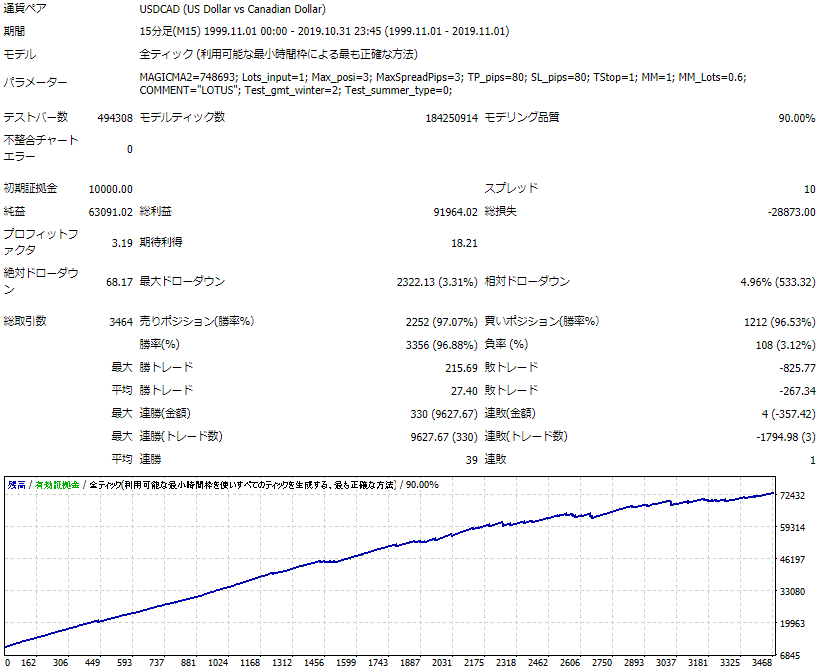Click the 72432 y-axis label on chart
This screenshot has width=820, height=671.
(792, 495)
